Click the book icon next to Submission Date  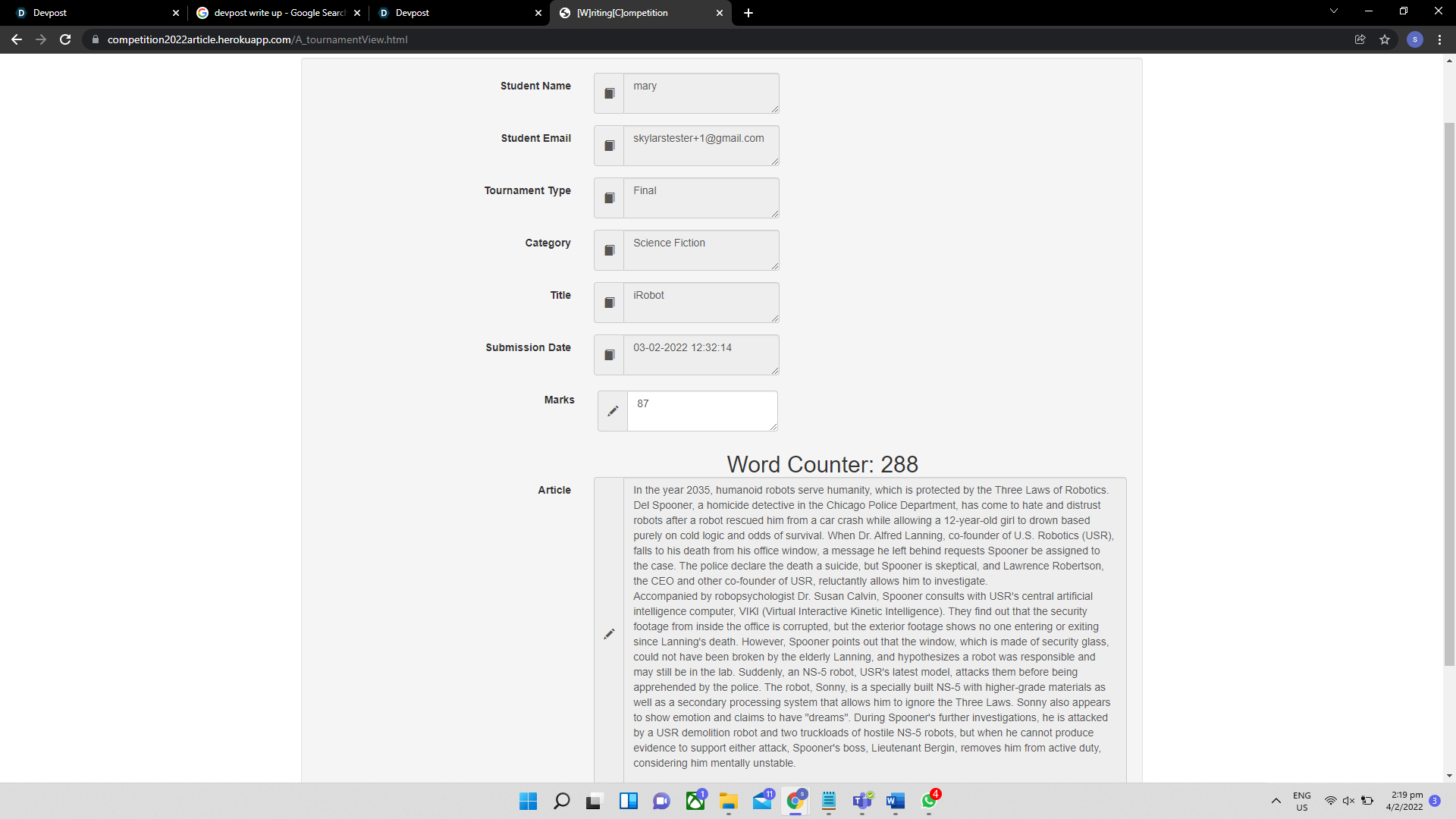click(x=609, y=355)
